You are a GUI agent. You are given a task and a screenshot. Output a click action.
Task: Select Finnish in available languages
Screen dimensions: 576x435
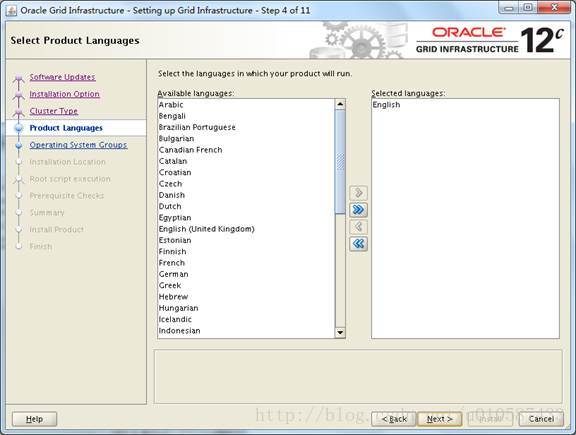tap(246, 252)
